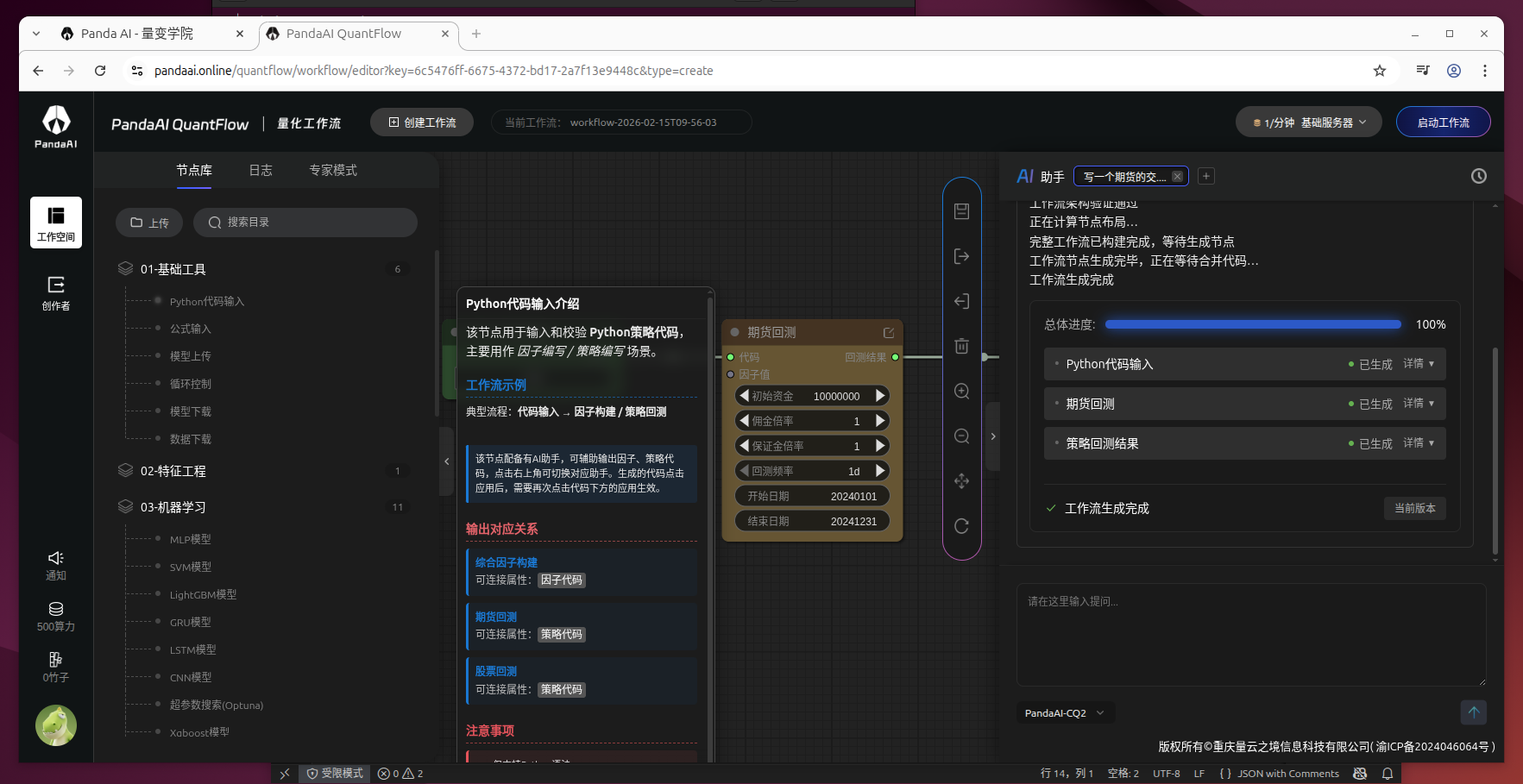1523x784 pixels.
Task: Close the 写一个期货的交... chat tab
Action: coord(1177,176)
